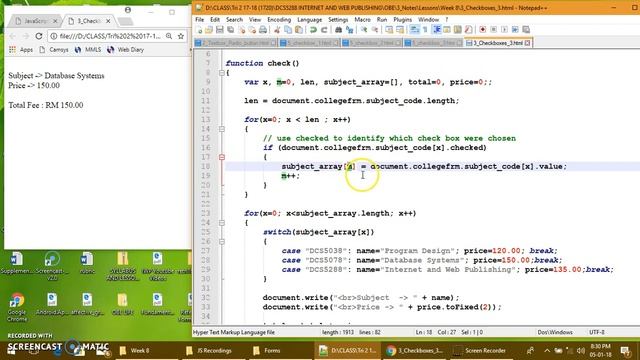This screenshot has width=640, height=360.
Task: Click the Redo arrow icon
Action: coord(324,29)
